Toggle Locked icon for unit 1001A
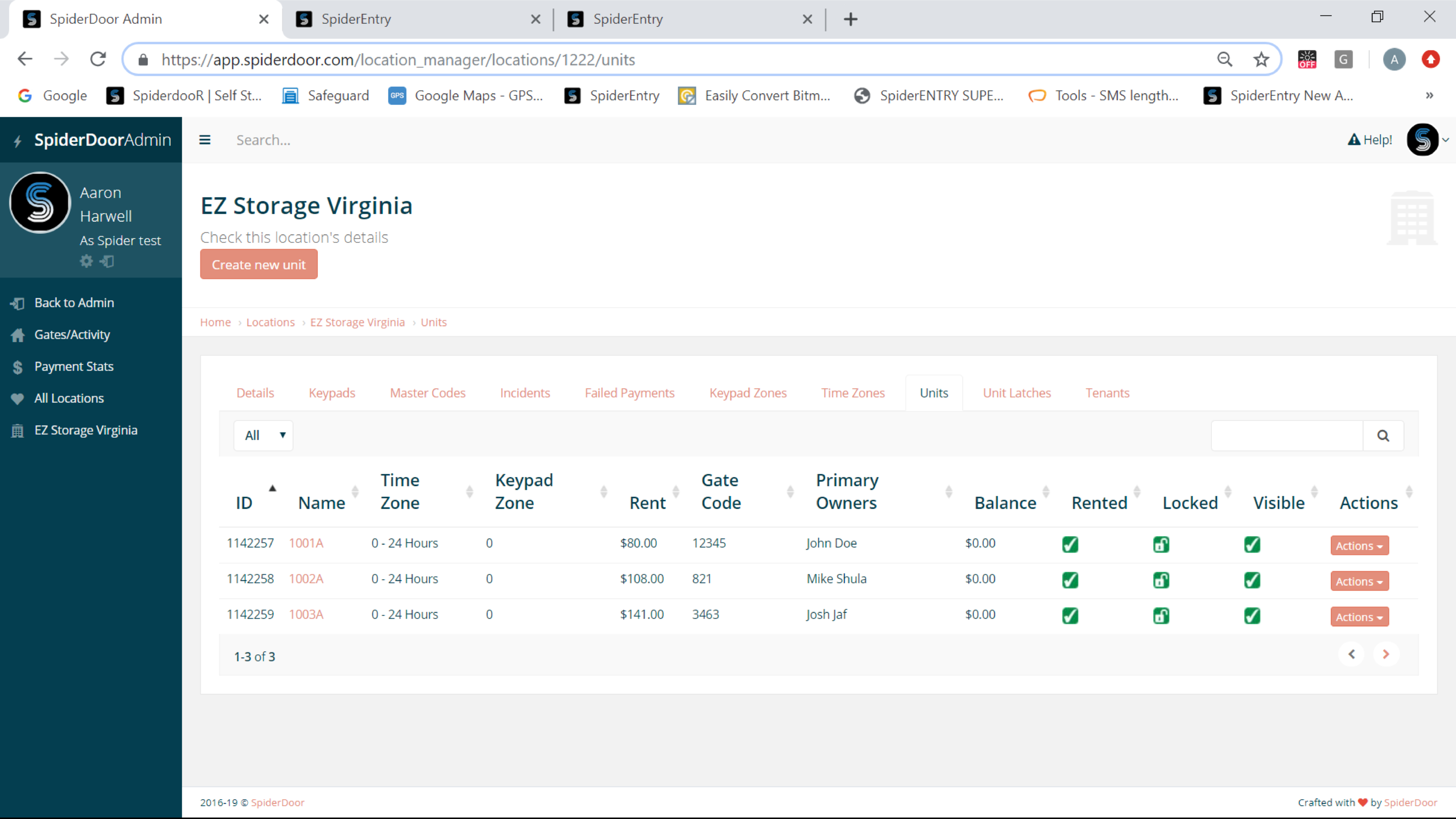This screenshot has height=819, width=1456. point(1161,544)
